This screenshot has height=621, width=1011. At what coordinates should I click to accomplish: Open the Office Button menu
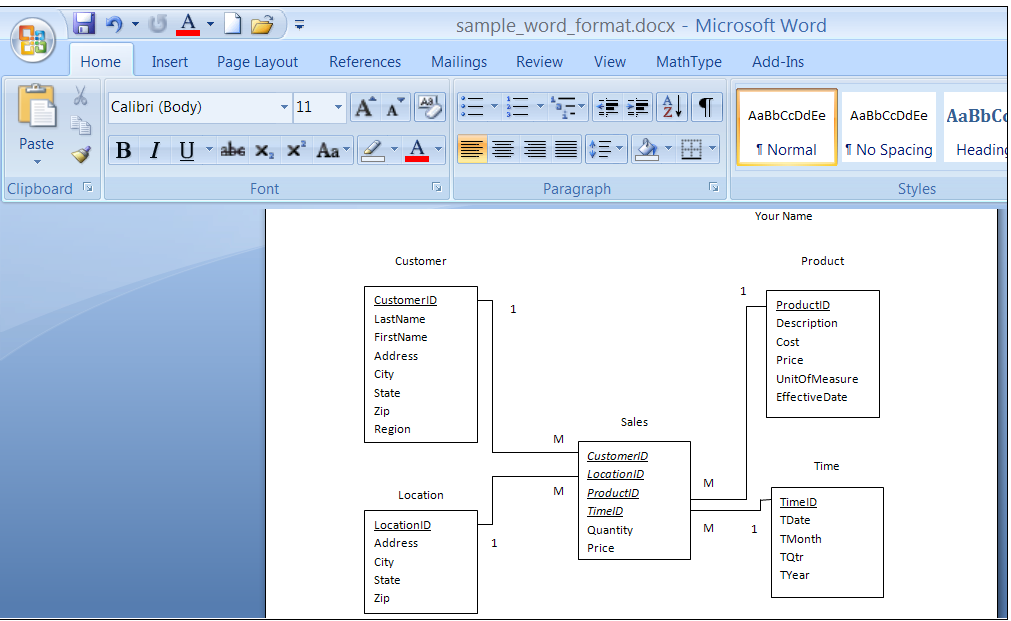33,41
